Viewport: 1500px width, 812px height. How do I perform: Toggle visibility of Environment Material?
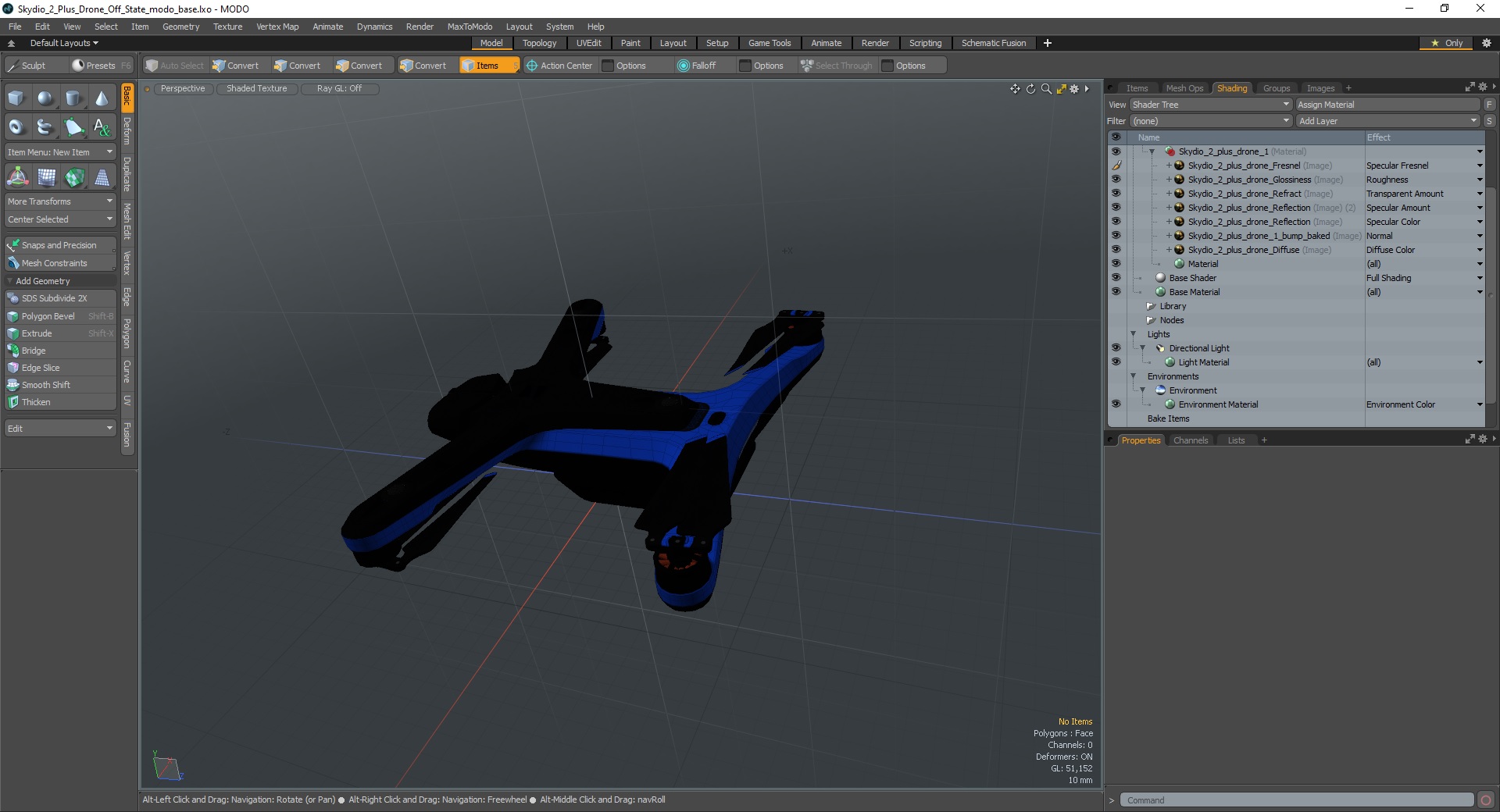click(x=1116, y=404)
